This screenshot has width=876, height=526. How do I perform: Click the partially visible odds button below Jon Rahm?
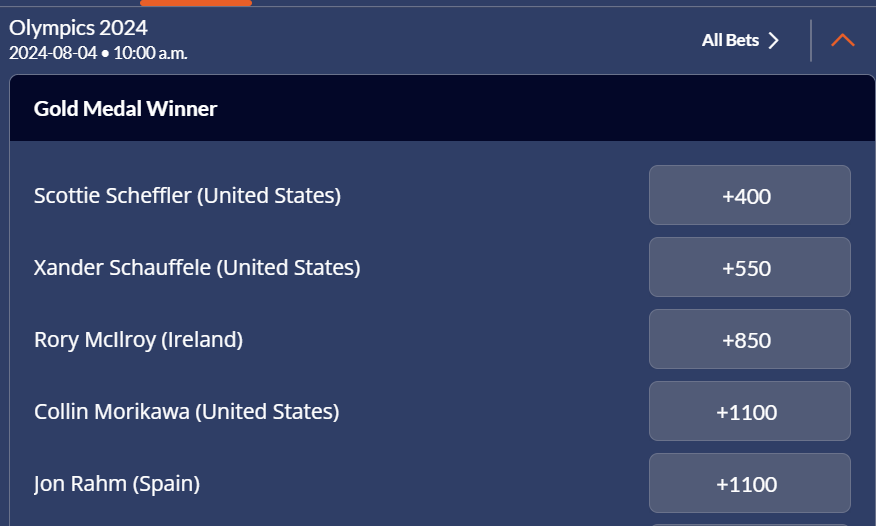(749, 523)
